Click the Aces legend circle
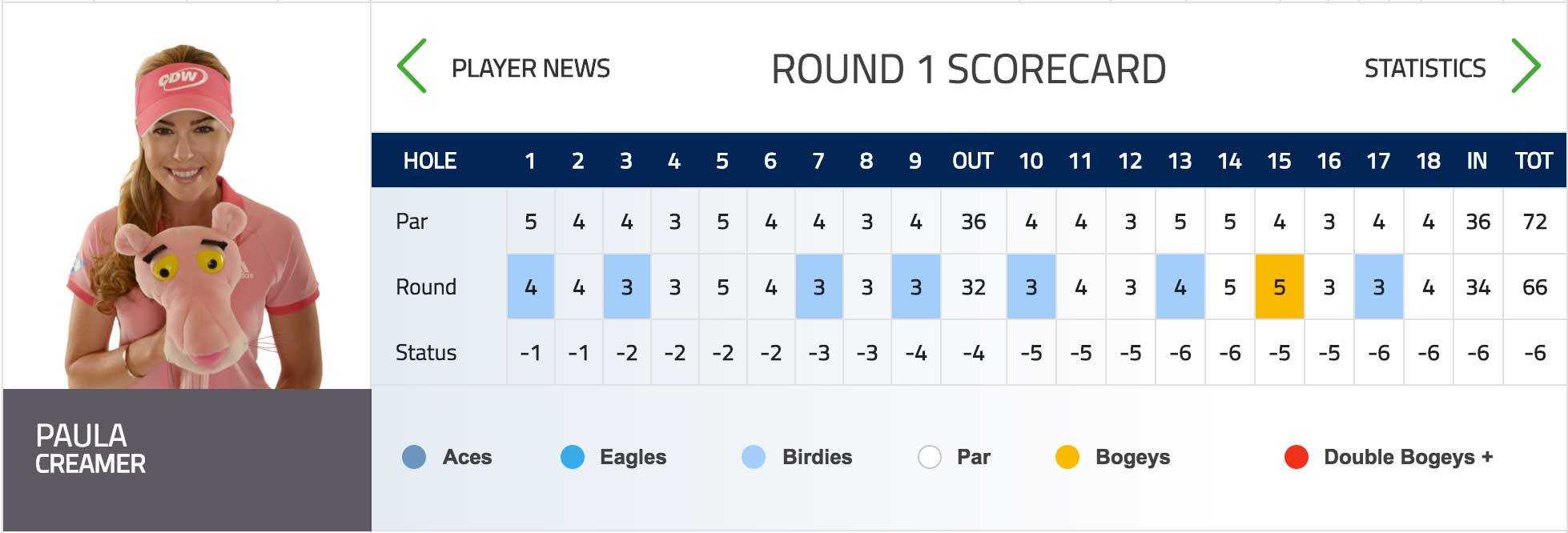The height and width of the screenshot is (533, 1568). [x=414, y=457]
